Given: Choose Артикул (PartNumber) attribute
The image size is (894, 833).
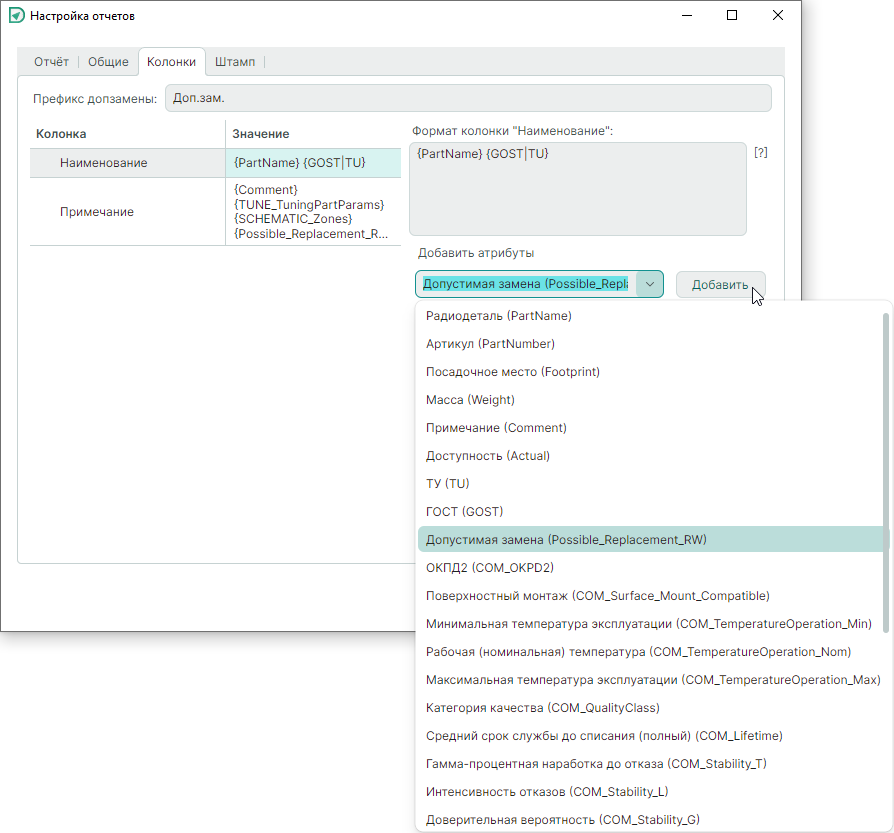Looking at the screenshot, I should coord(490,344).
